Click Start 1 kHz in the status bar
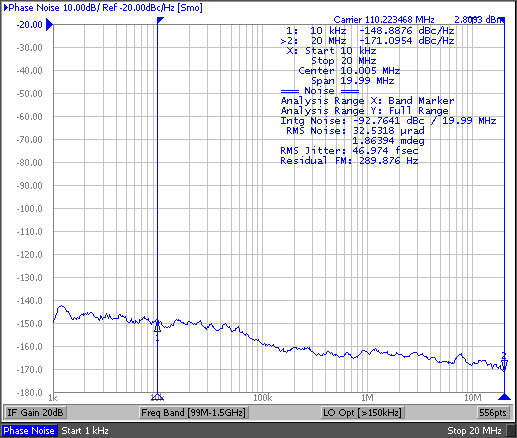The width and height of the screenshot is (517, 438). [85, 431]
